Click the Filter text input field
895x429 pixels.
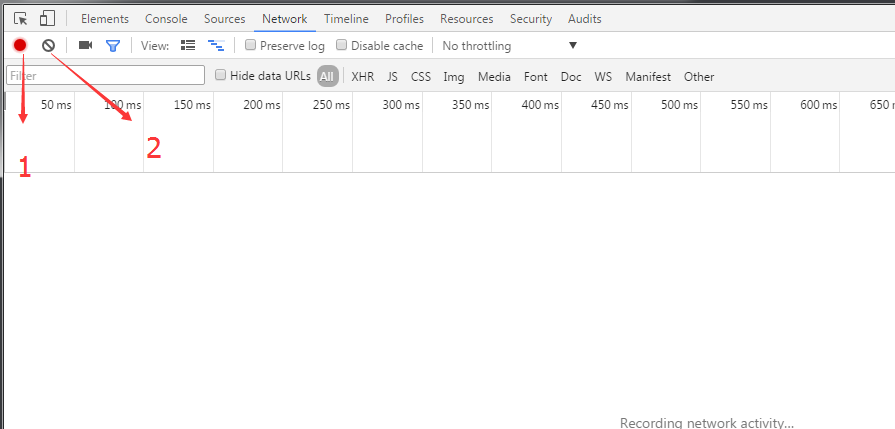[x=105, y=76]
